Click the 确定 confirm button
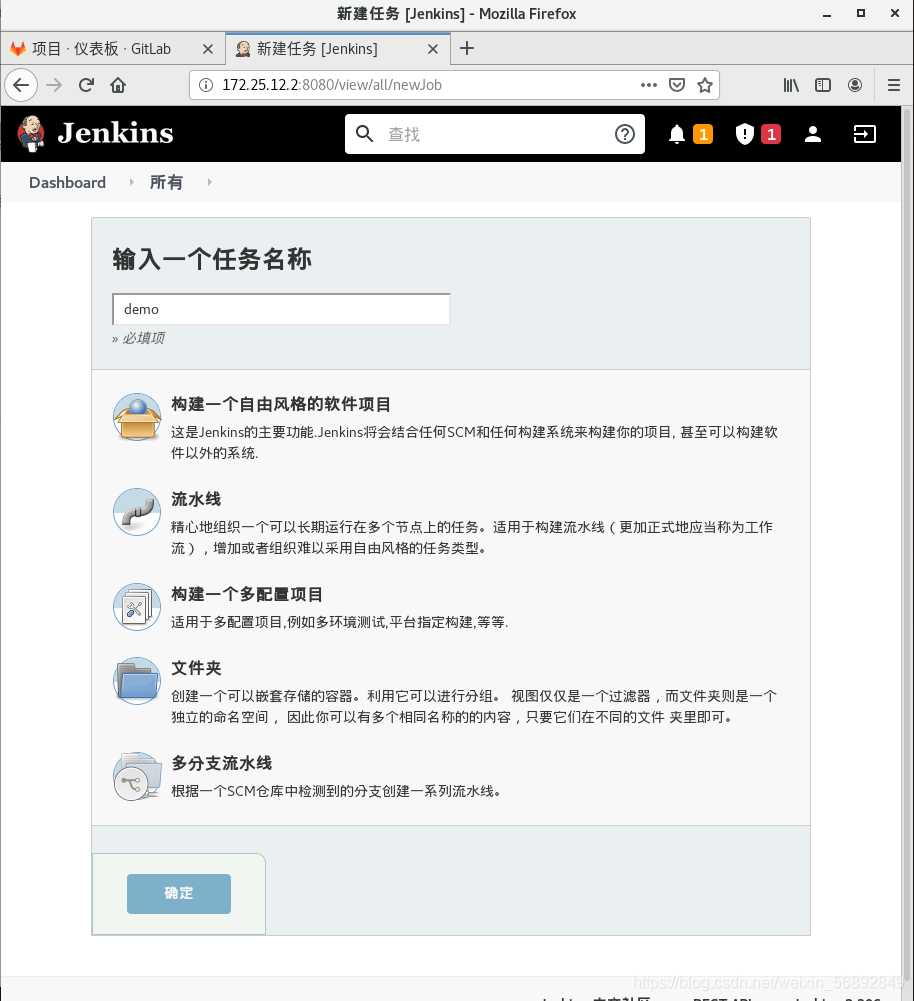 179,894
